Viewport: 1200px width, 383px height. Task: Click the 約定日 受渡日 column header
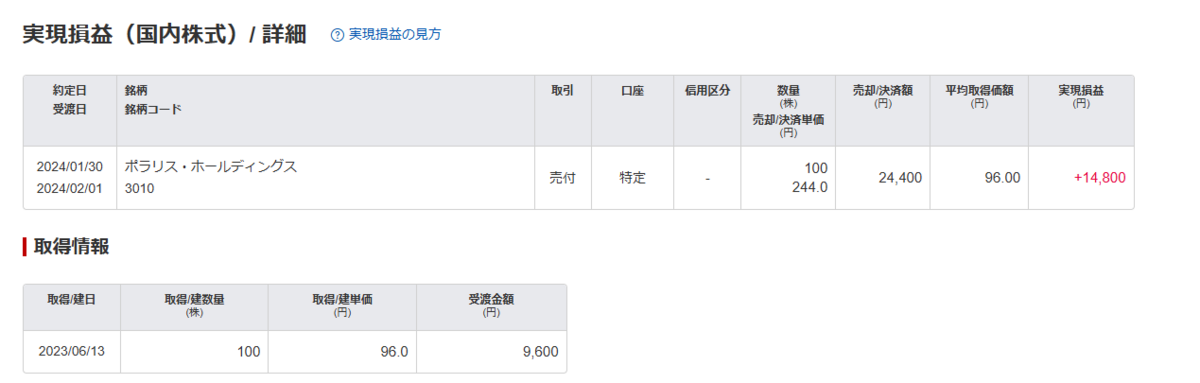[x=70, y=100]
